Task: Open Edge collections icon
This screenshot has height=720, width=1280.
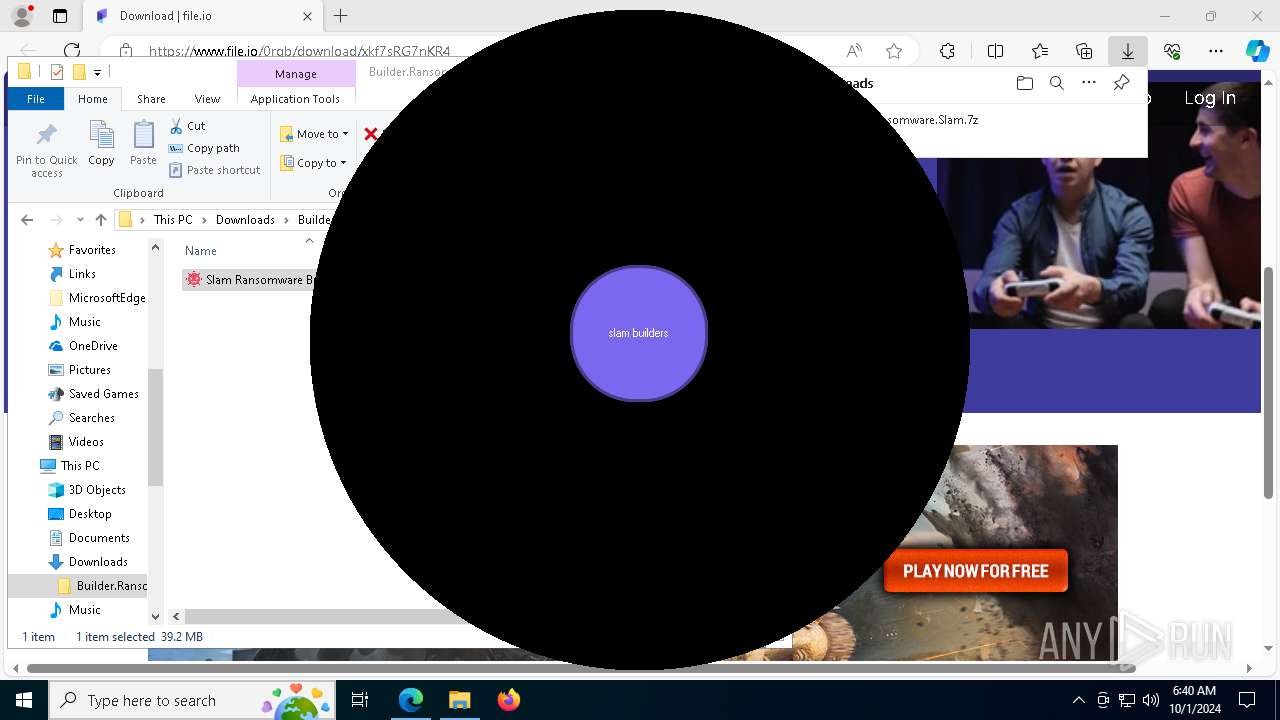Action: (x=1084, y=51)
